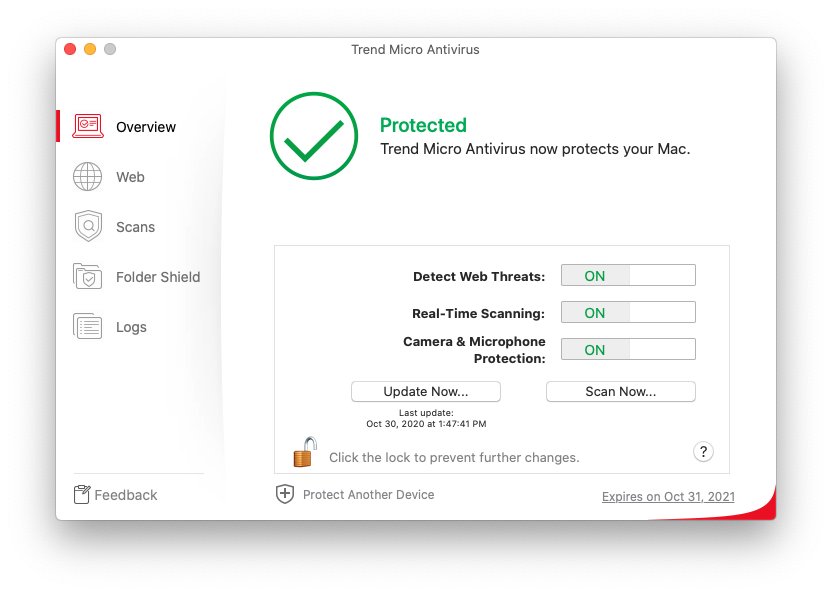The height and width of the screenshot is (594, 832).
Task: Open help with the question mark button
Action: [703, 452]
